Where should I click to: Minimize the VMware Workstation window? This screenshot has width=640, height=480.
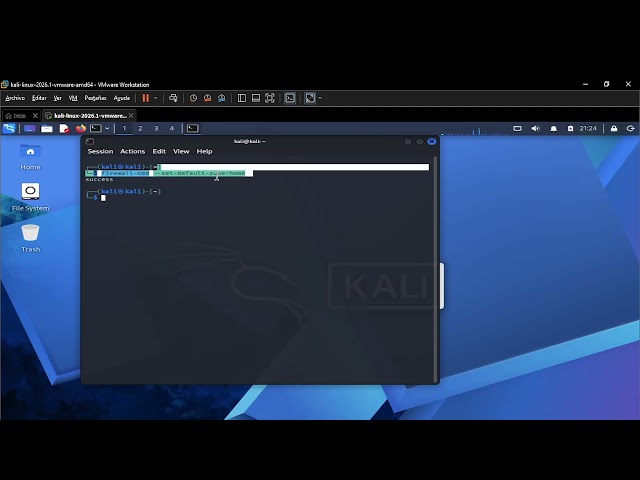pos(586,84)
